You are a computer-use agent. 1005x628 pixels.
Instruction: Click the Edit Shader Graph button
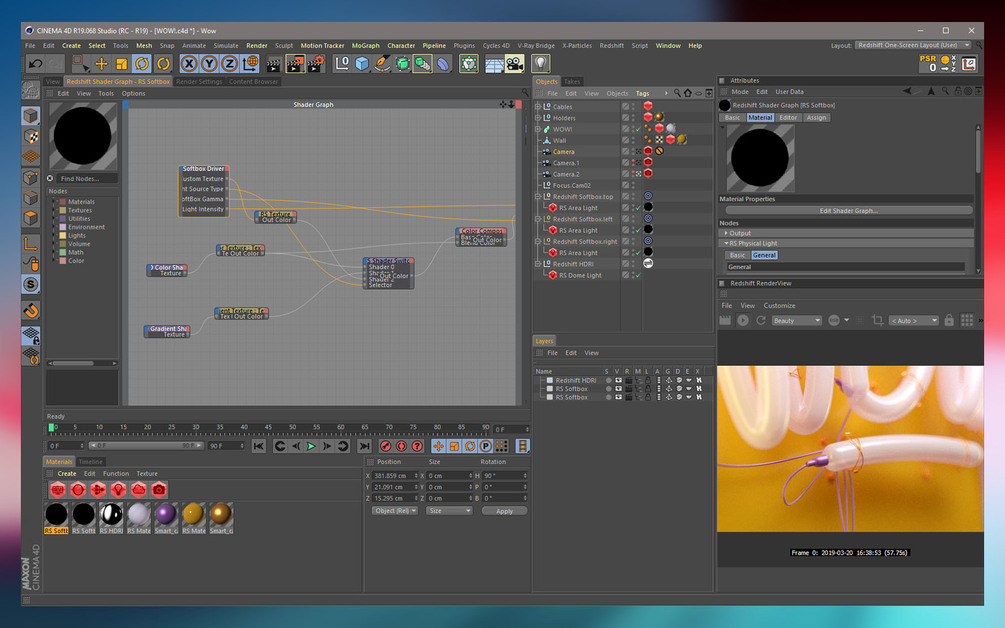(x=848, y=210)
